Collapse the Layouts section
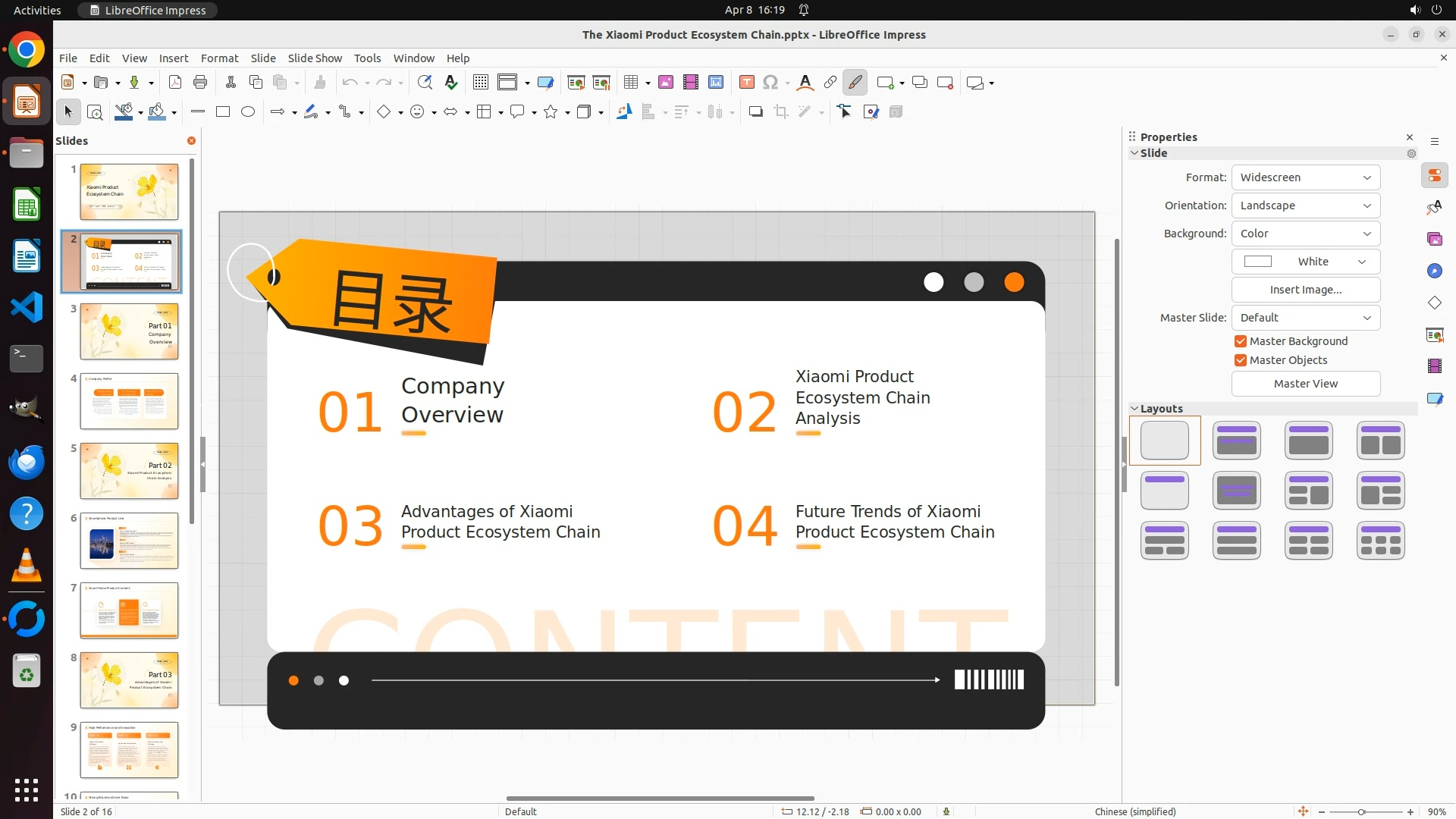This screenshot has height=819, width=1456. [1134, 409]
